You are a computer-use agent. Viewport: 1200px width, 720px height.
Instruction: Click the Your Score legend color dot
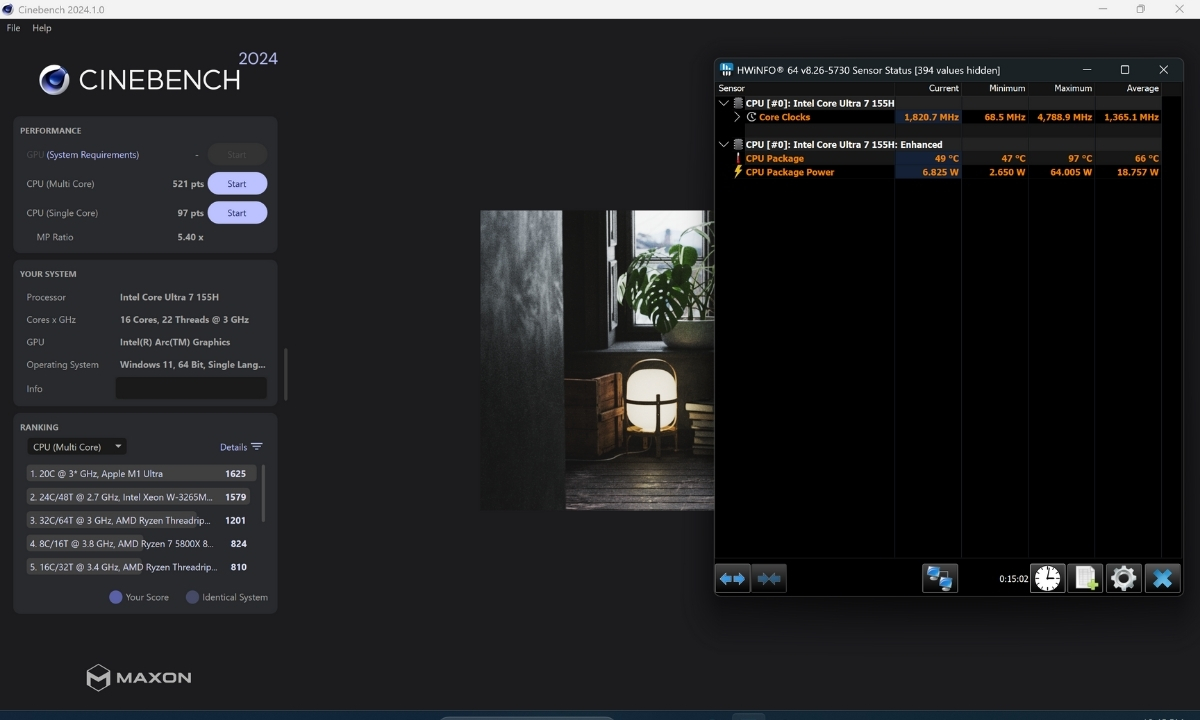[116, 597]
